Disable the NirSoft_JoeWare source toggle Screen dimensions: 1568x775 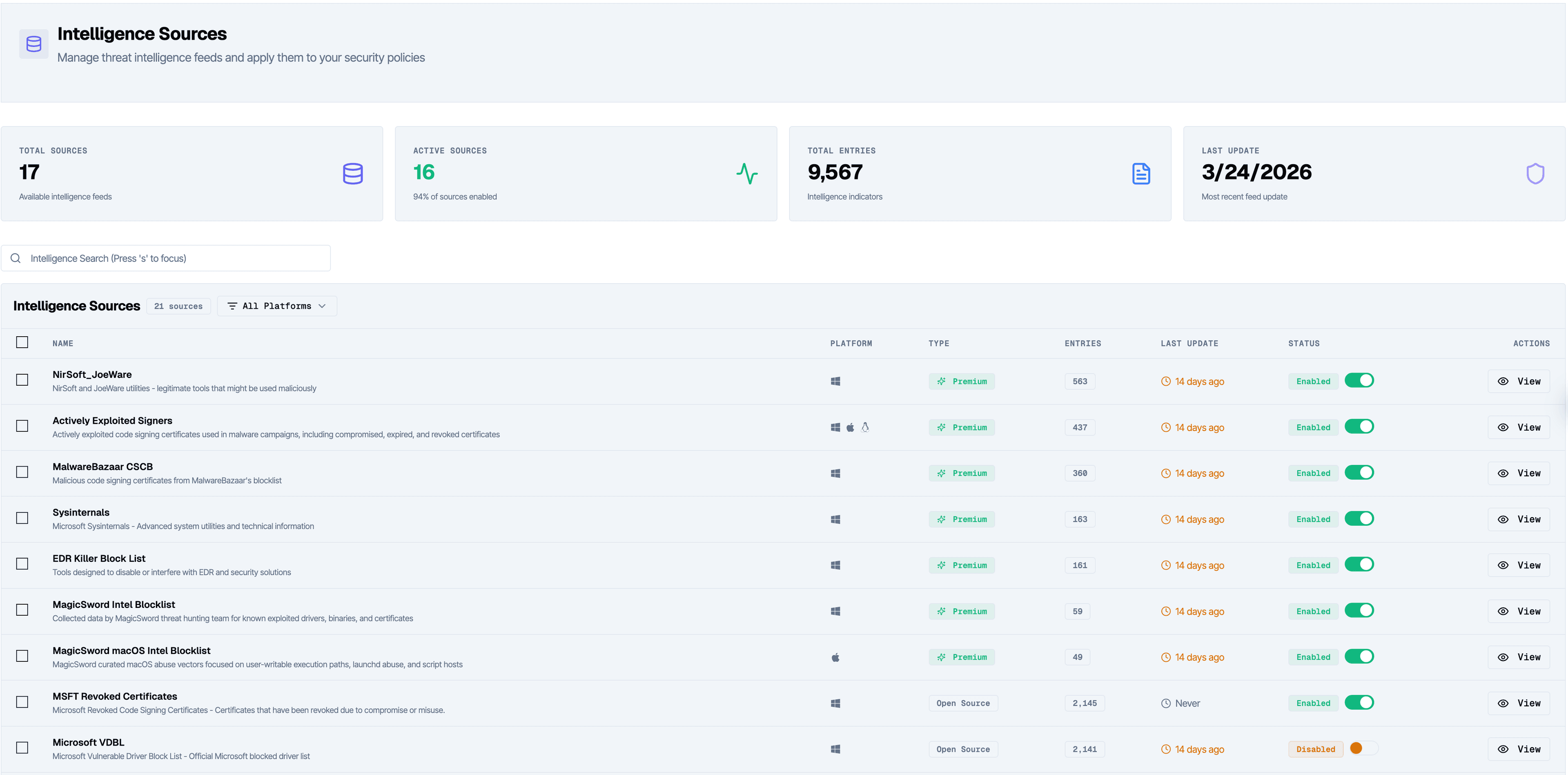[1360, 380]
